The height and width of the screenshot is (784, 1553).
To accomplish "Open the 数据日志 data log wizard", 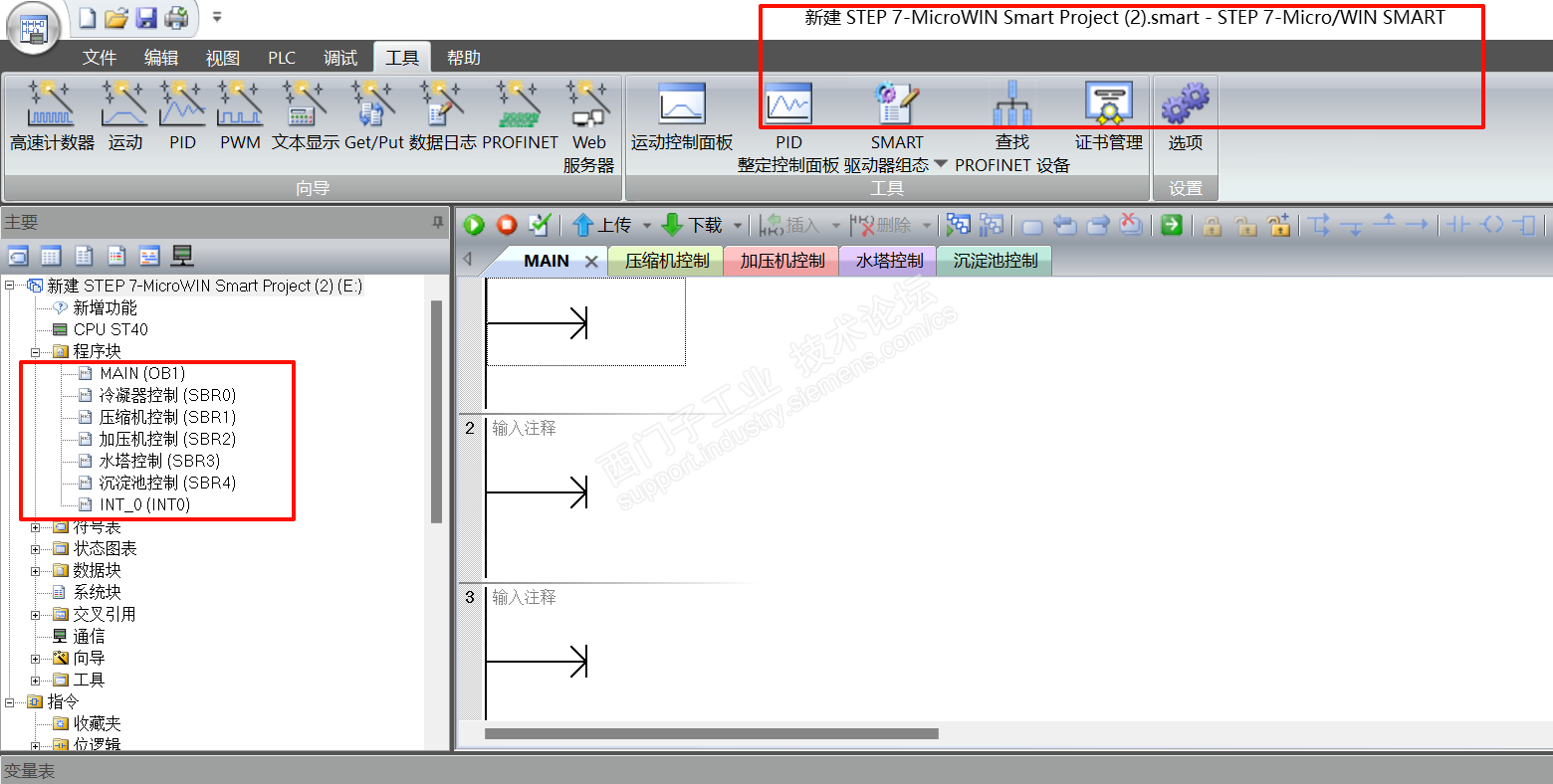I will click(442, 116).
